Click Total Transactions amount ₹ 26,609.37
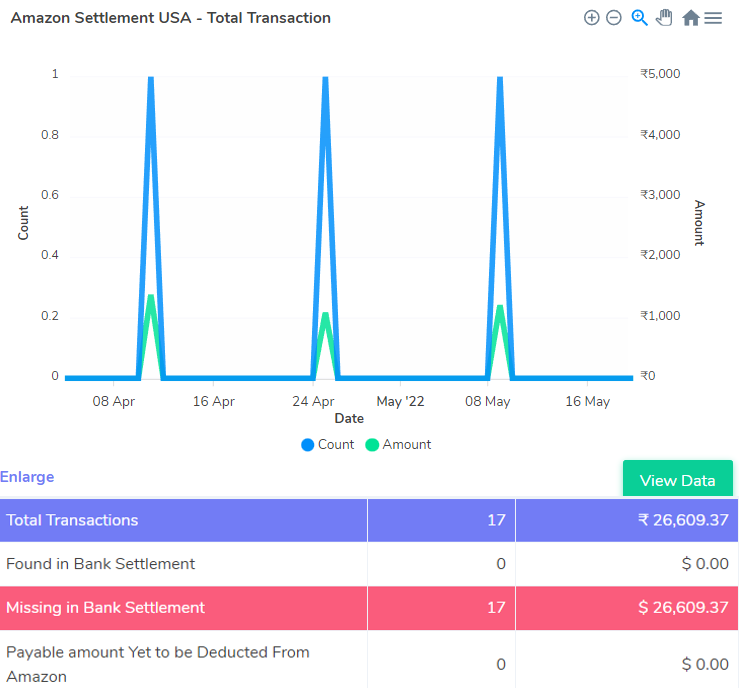This screenshot has width=739, height=688. pos(683,520)
